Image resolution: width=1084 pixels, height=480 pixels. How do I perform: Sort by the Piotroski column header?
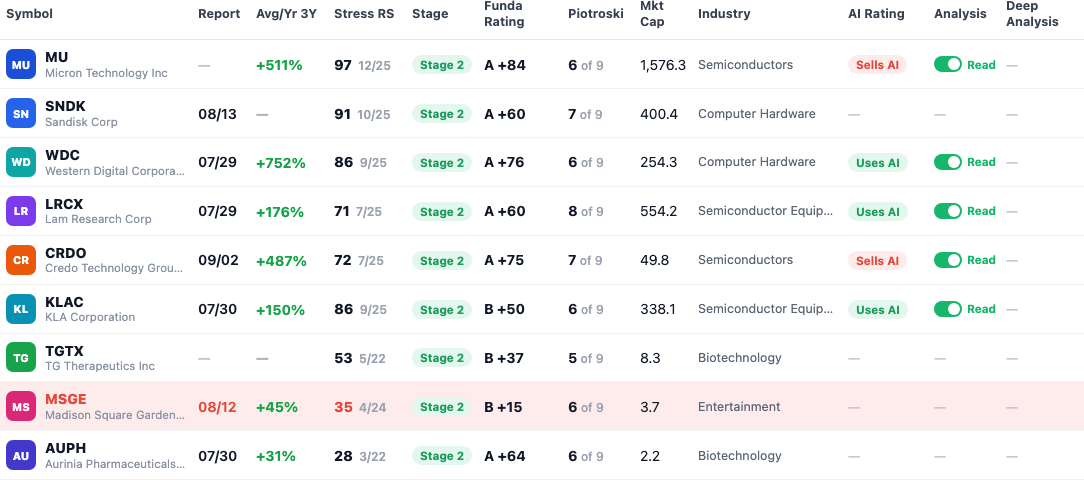(x=595, y=14)
